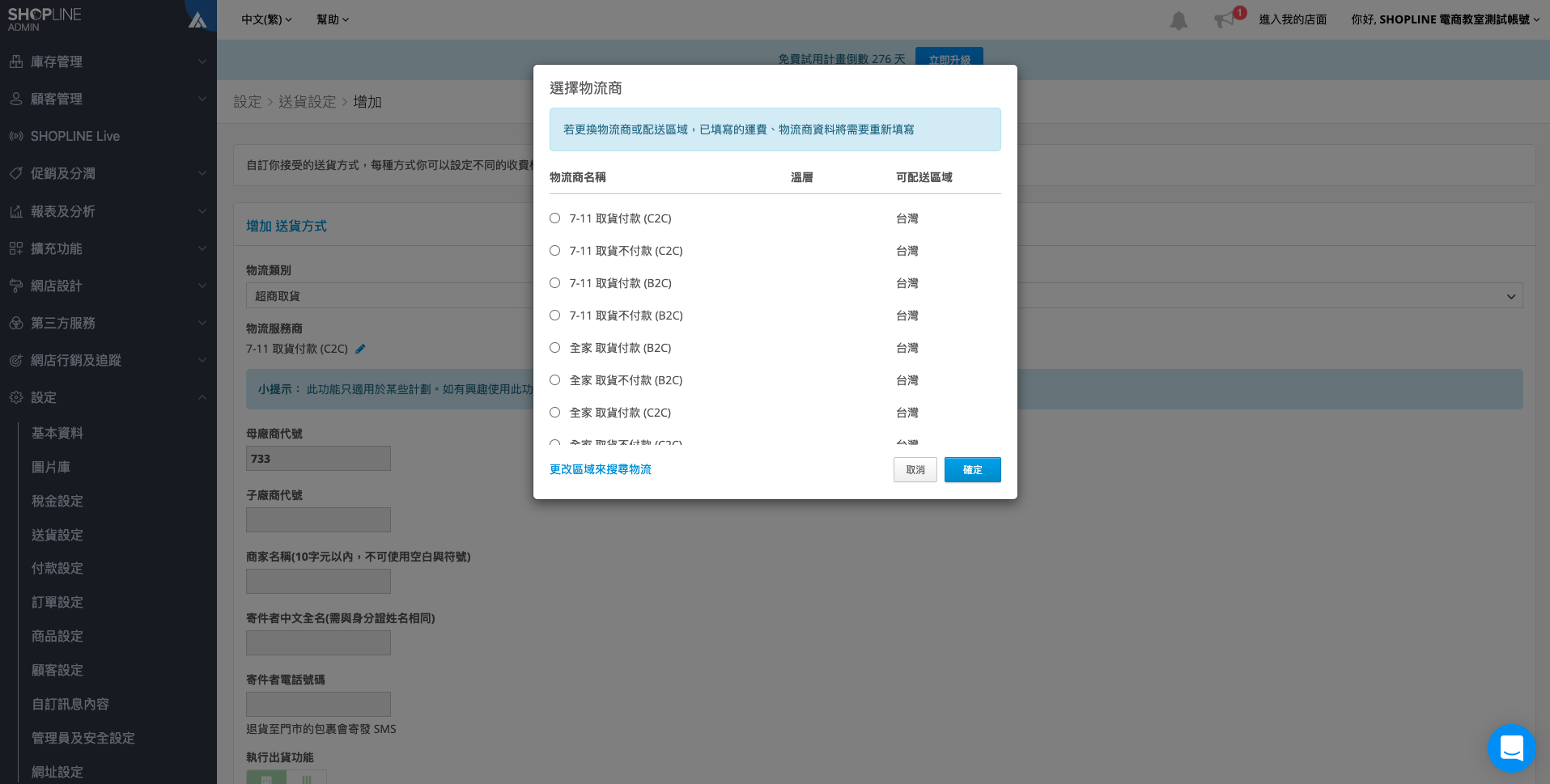This screenshot has height=784, width=1550.
Task: Click the customer management person icon
Action: tap(16, 99)
